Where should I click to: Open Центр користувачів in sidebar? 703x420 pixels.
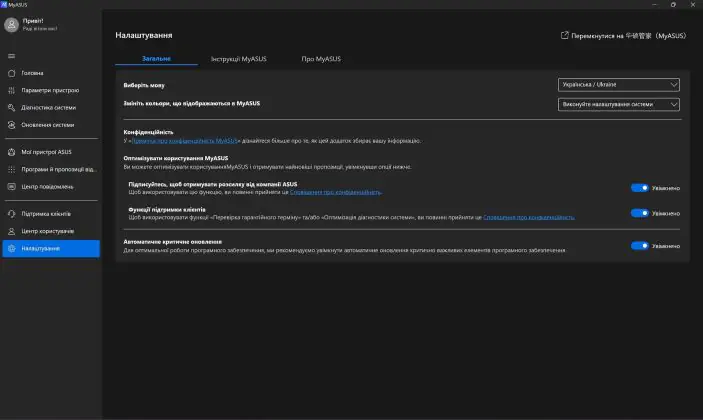click(51, 231)
